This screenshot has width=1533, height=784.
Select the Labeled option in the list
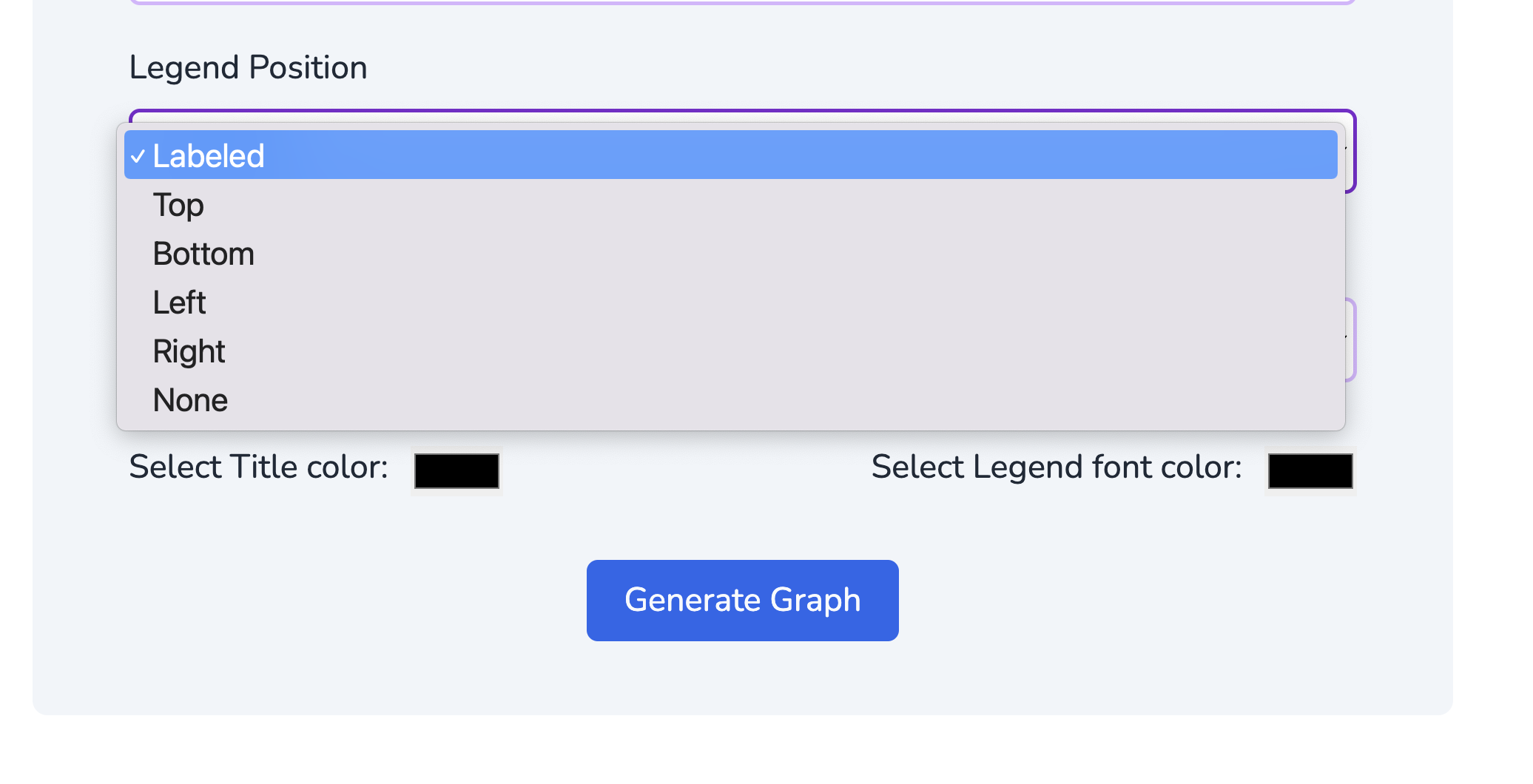coord(208,156)
